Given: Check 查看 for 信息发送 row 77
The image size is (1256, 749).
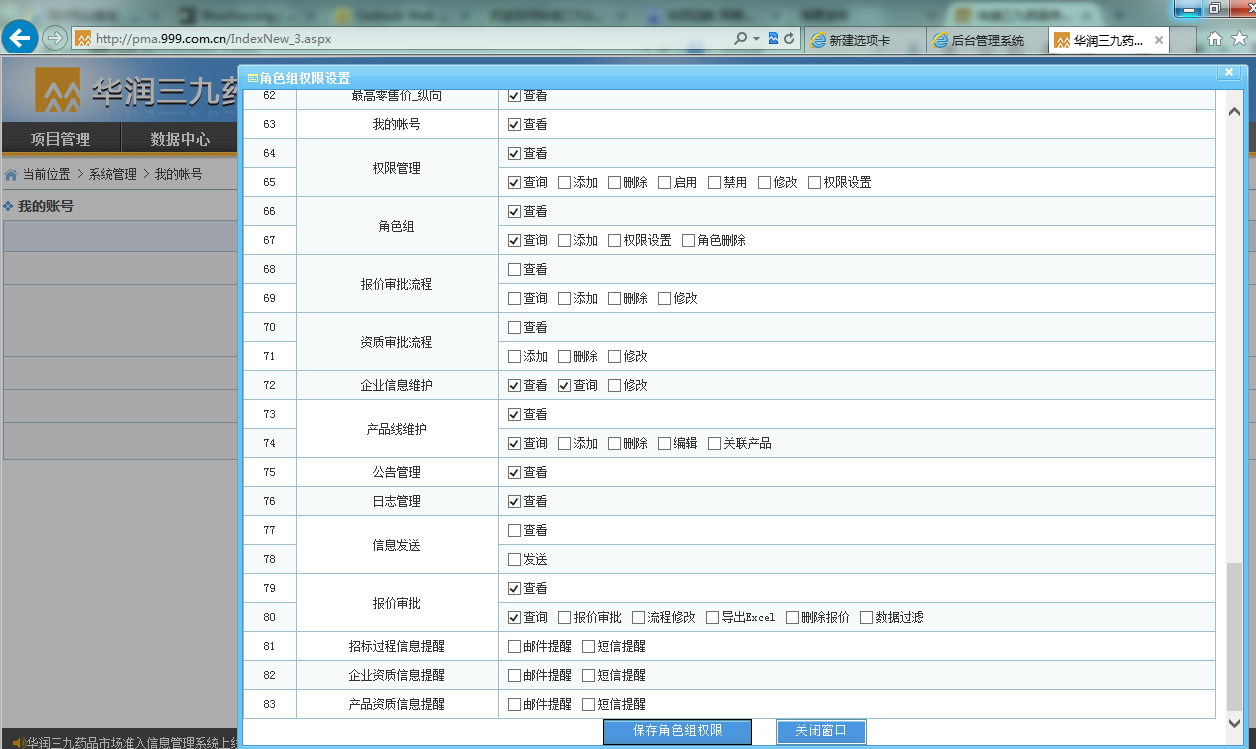Looking at the screenshot, I should click(514, 530).
